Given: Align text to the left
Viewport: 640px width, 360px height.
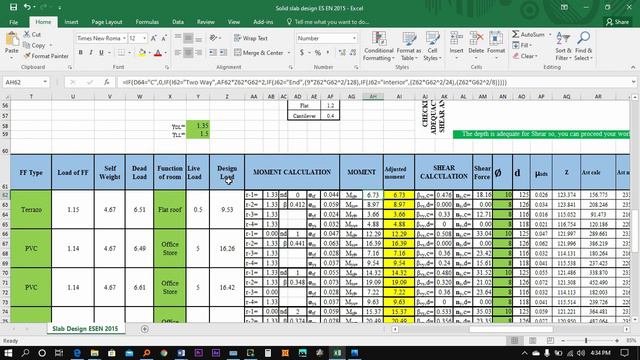Looking at the screenshot, I should tap(178, 53).
